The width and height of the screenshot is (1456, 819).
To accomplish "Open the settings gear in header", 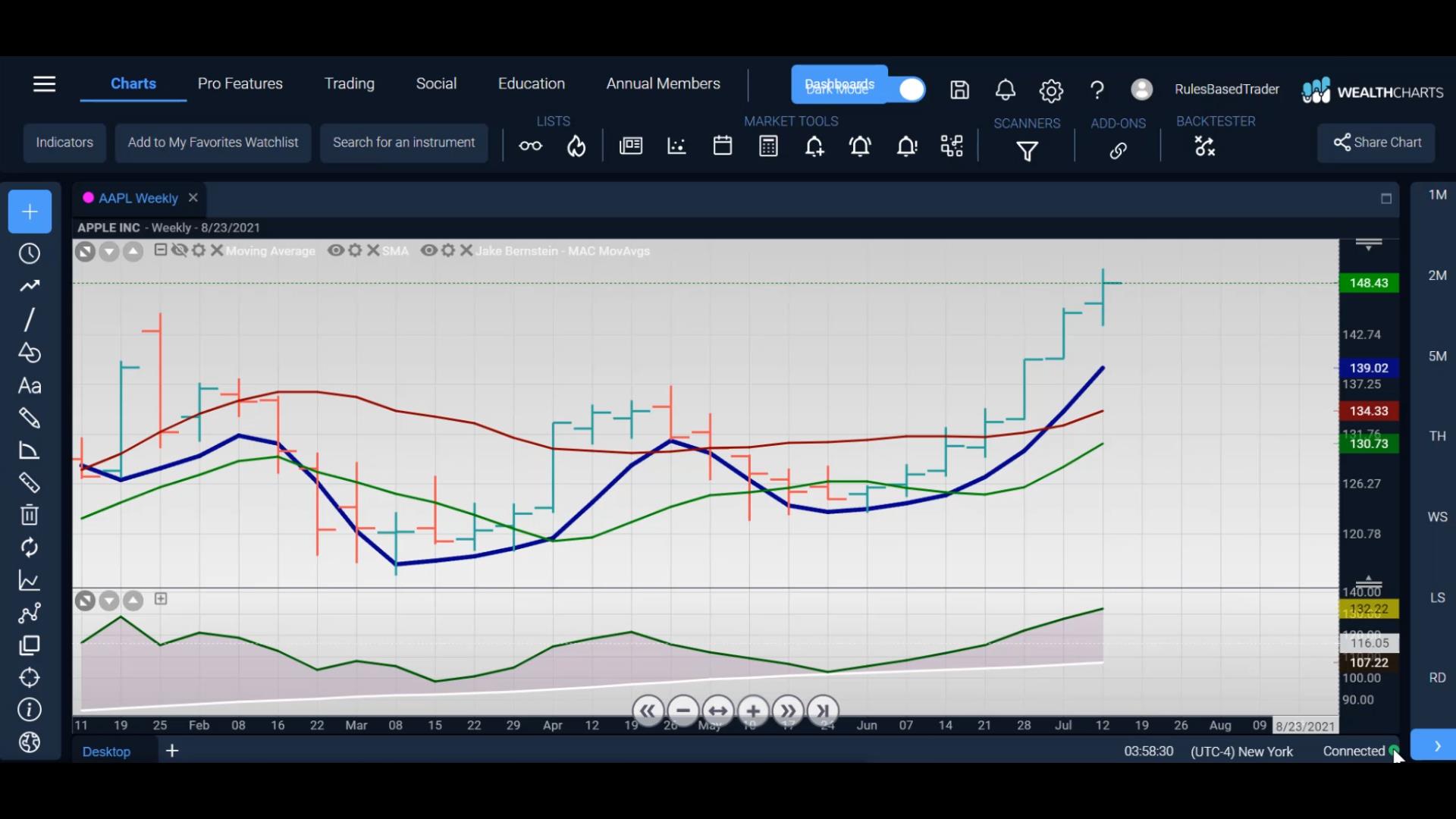I will click(x=1051, y=91).
